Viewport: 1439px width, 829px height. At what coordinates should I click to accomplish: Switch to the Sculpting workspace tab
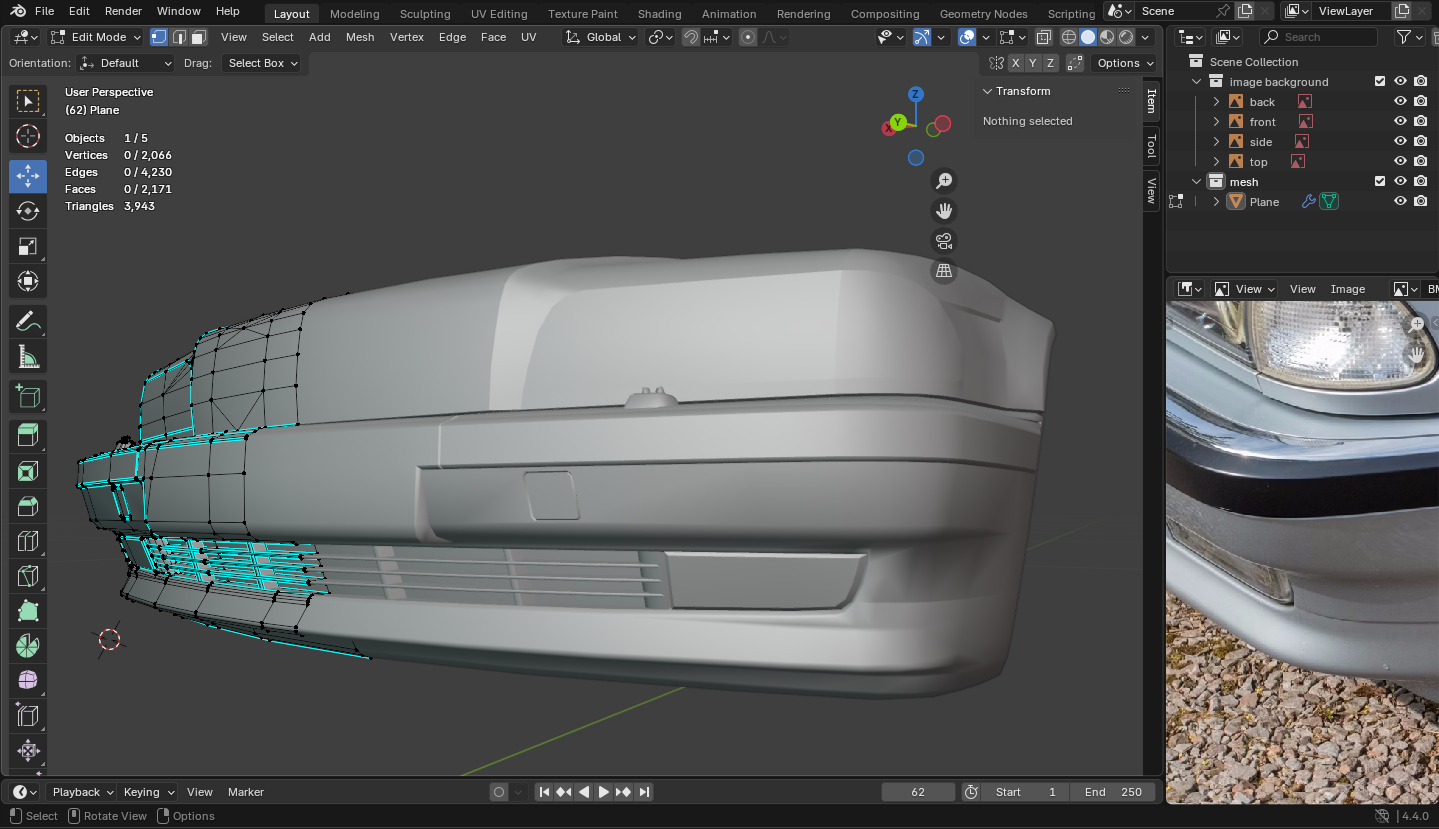click(x=425, y=14)
